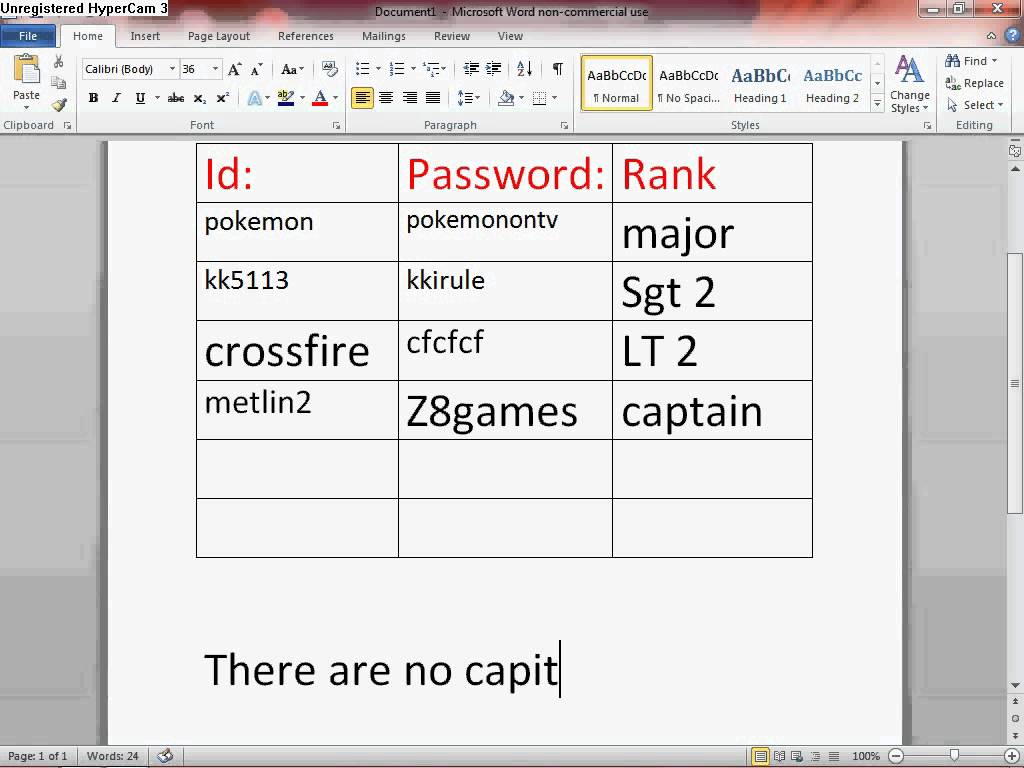This screenshot has width=1024, height=768.
Task: Open the Borders dropdown arrow
Action: point(554,98)
